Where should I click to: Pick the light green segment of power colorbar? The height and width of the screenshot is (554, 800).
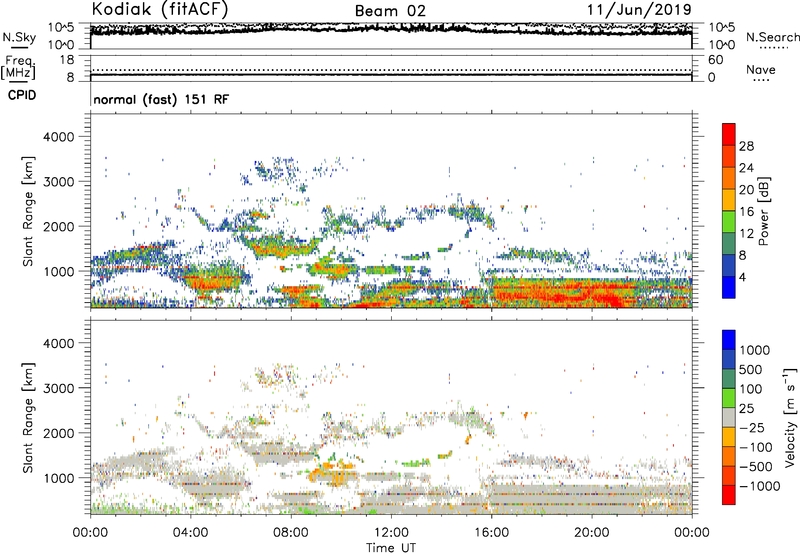(729, 222)
